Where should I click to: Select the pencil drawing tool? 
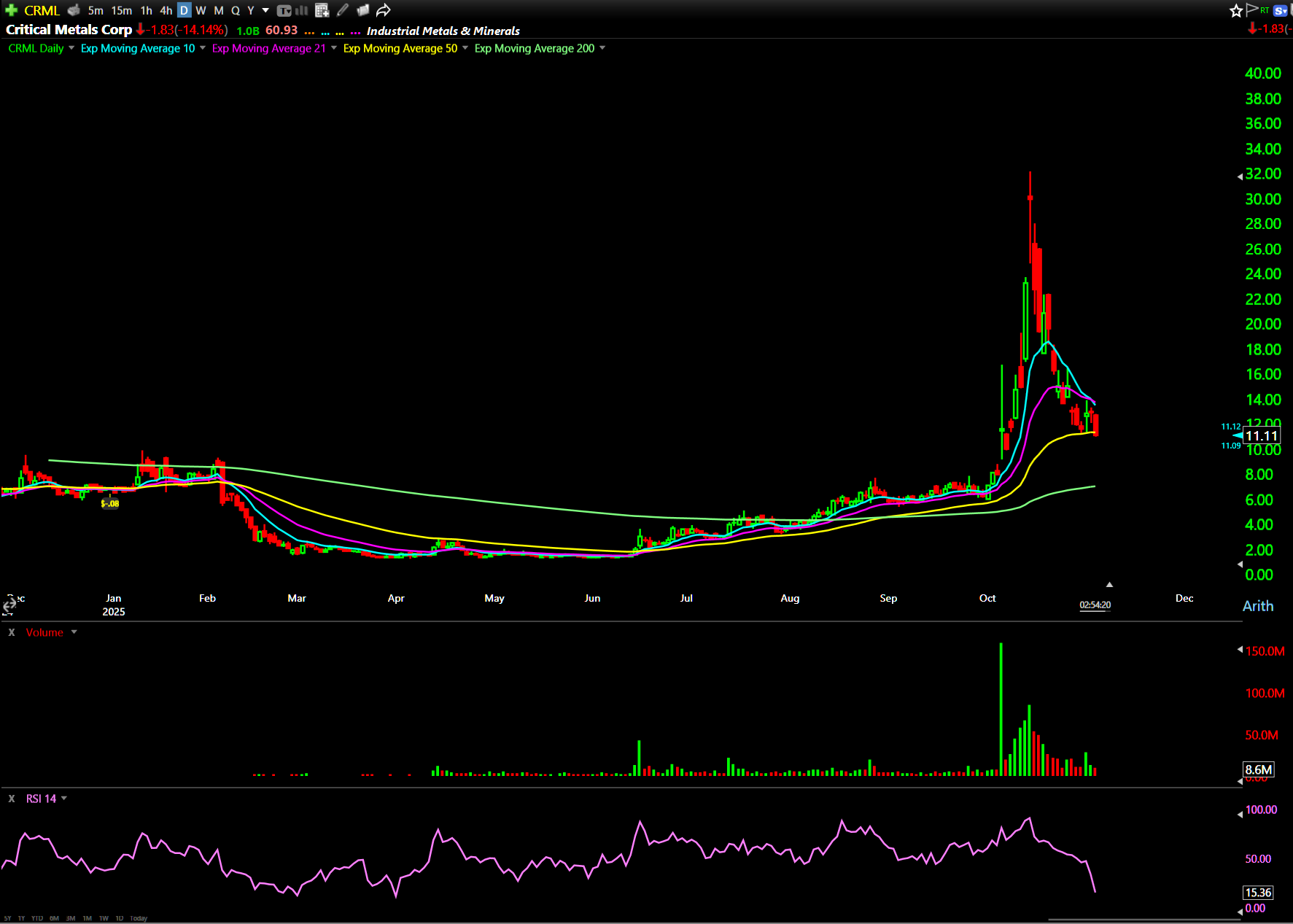coord(343,10)
